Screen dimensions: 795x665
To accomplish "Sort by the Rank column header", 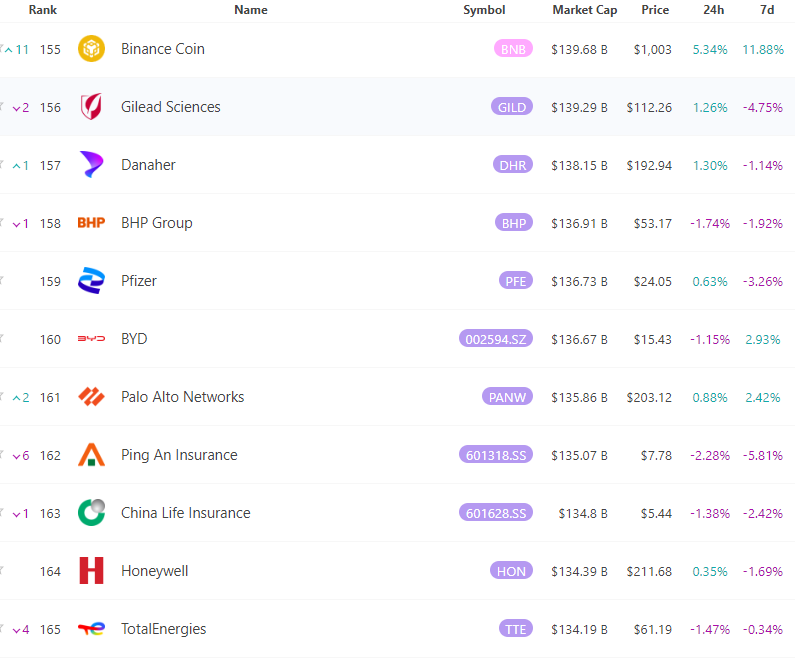I will (x=43, y=10).
